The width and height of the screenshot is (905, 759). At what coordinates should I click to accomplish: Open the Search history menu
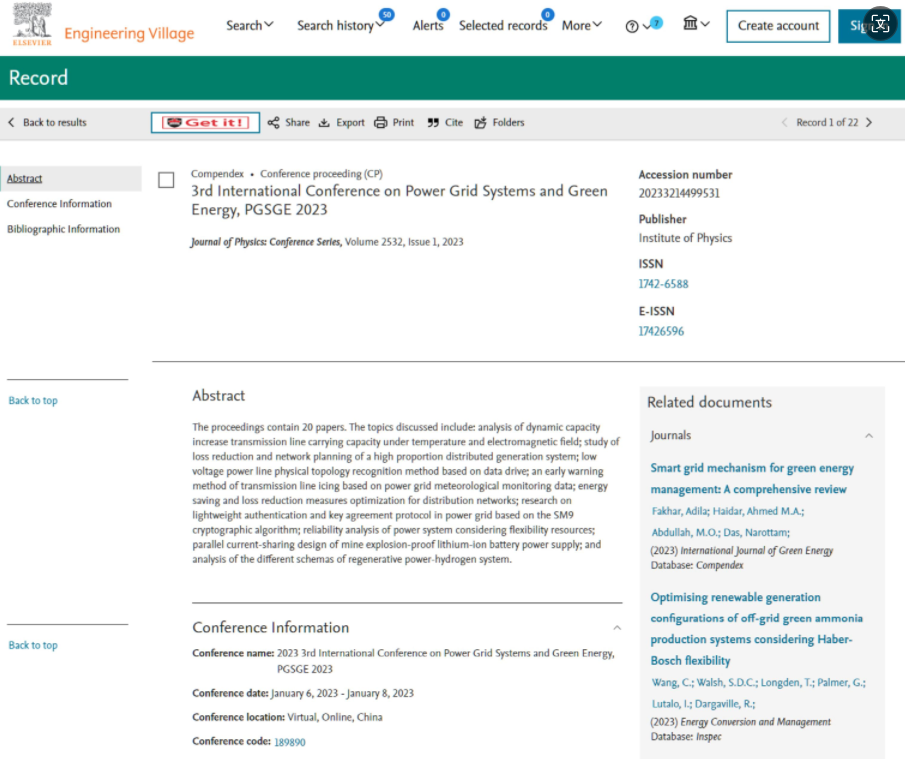(x=341, y=25)
